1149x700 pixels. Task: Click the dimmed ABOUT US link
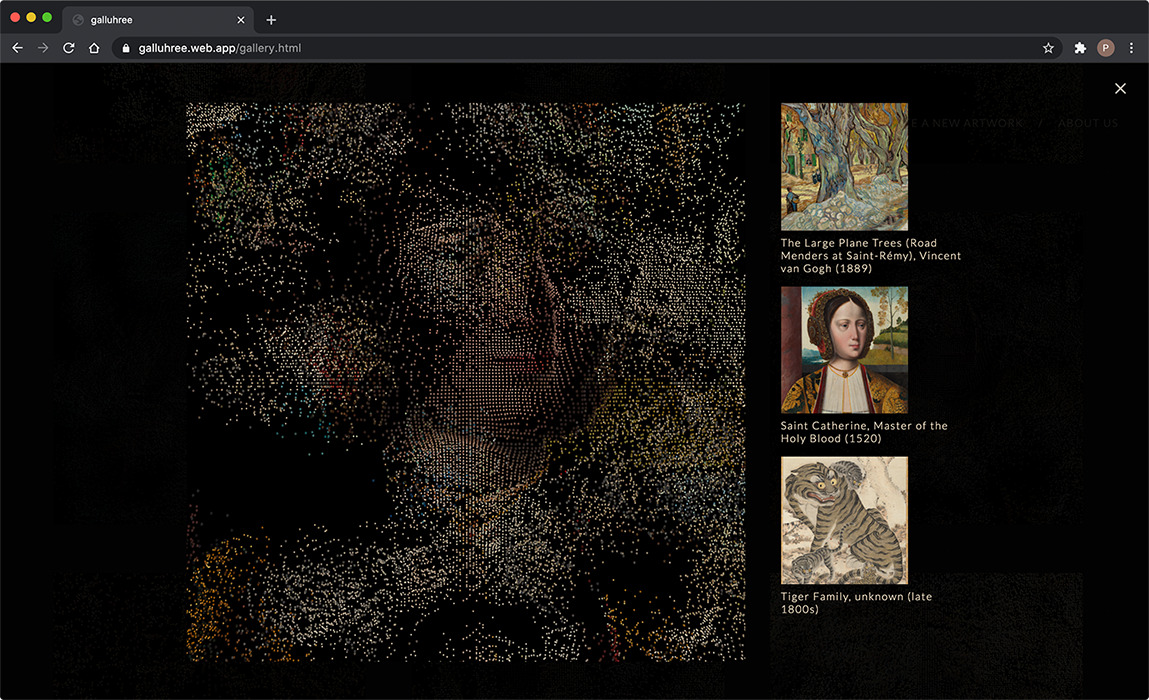(1087, 123)
